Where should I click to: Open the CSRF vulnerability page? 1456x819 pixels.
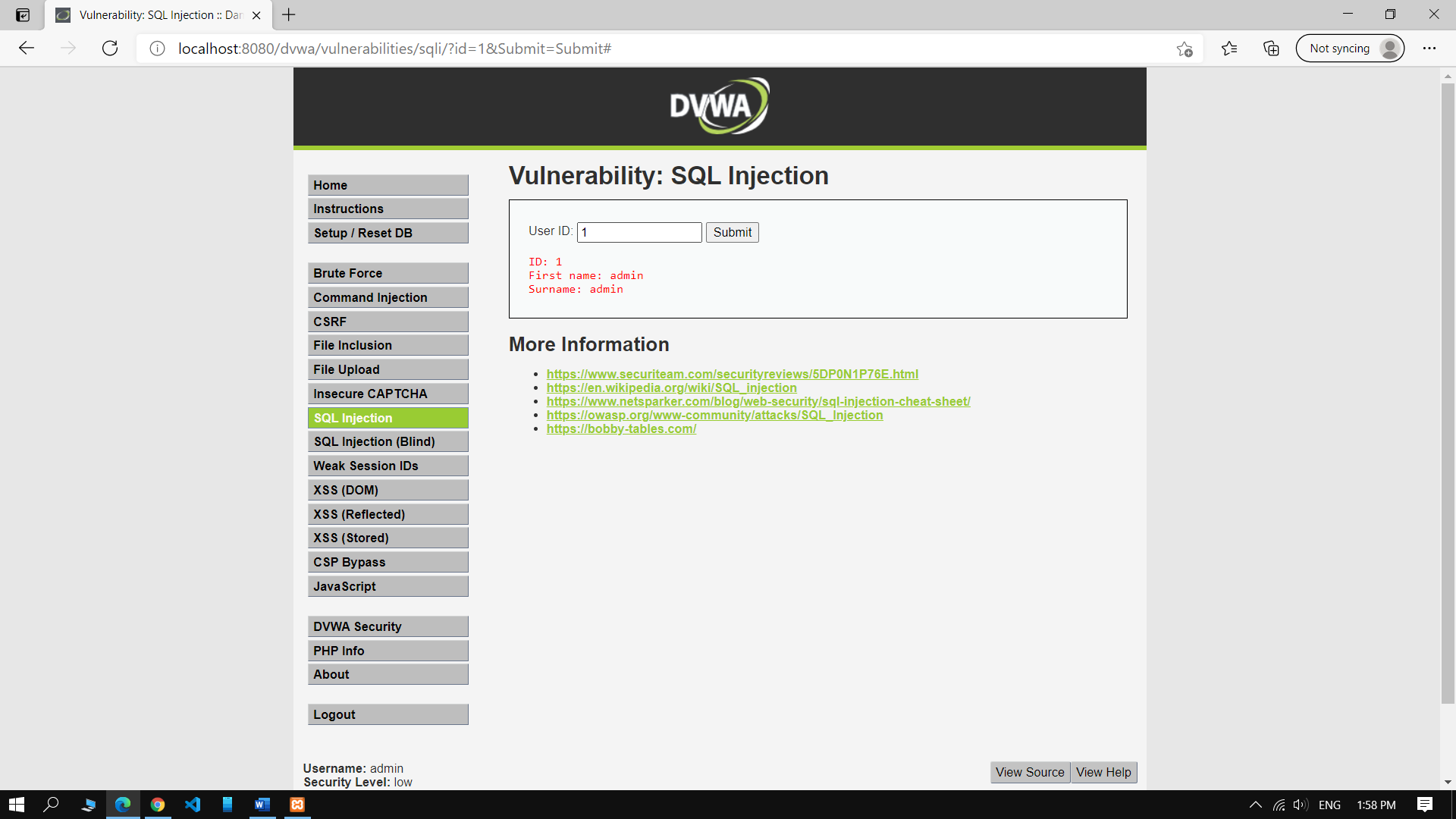click(x=388, y=322)
